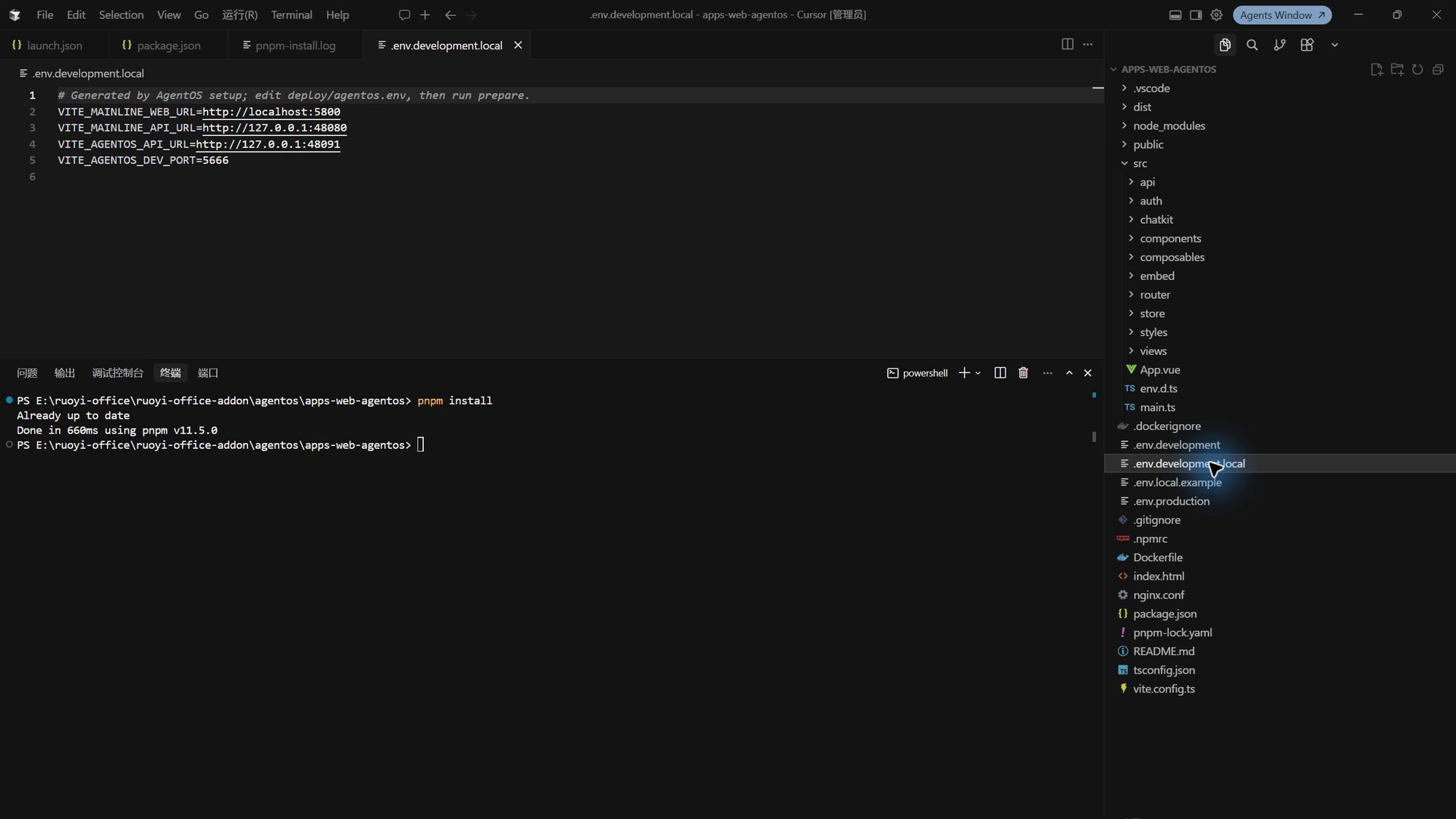Open the editor more actions menu
Viewport: 1456px width, 819px height.
point(1087,45)
